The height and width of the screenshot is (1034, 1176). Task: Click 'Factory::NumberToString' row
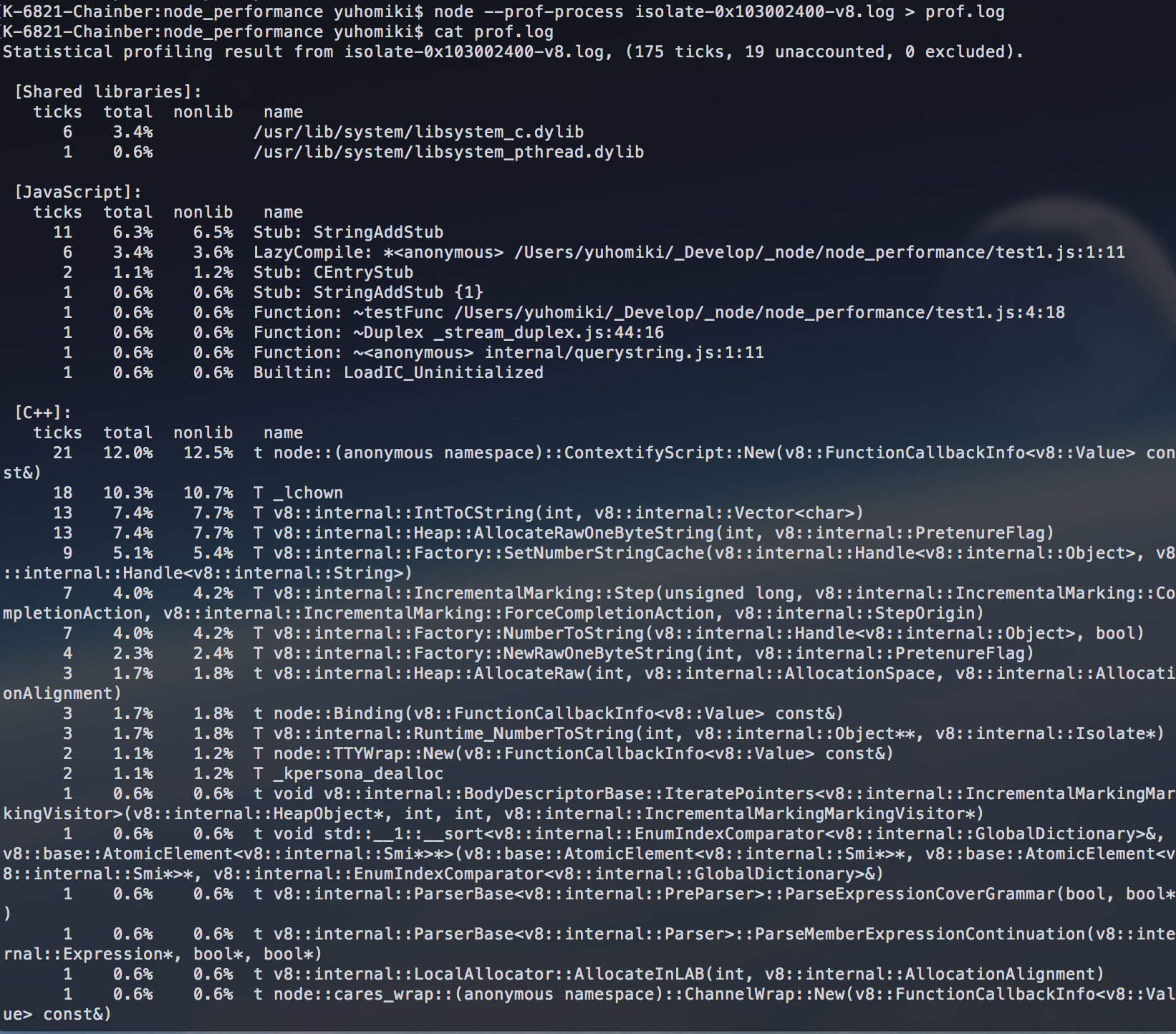604,634
